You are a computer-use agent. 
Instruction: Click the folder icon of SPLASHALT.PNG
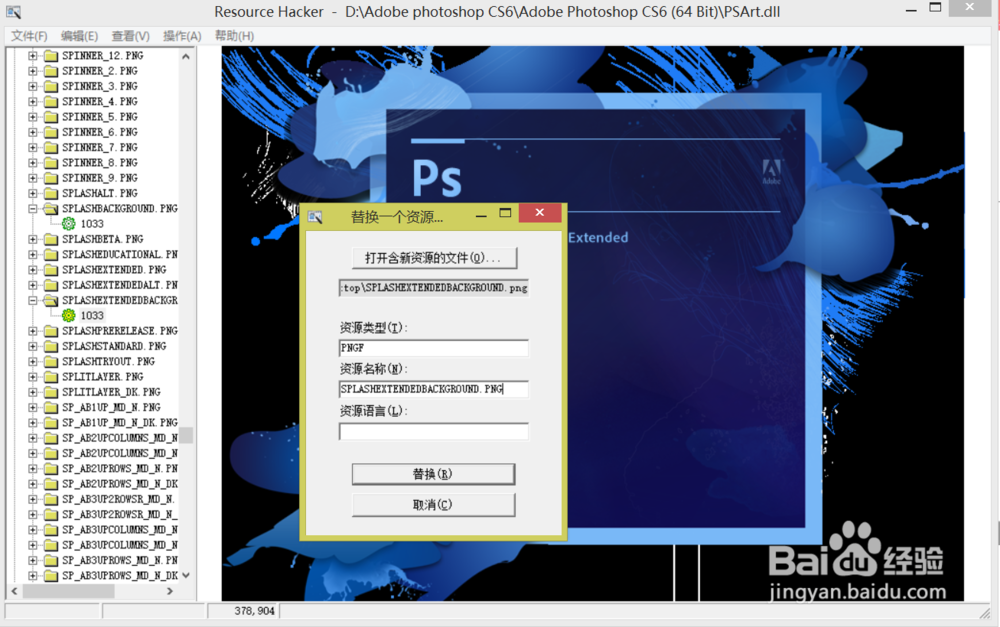point(51,193)
